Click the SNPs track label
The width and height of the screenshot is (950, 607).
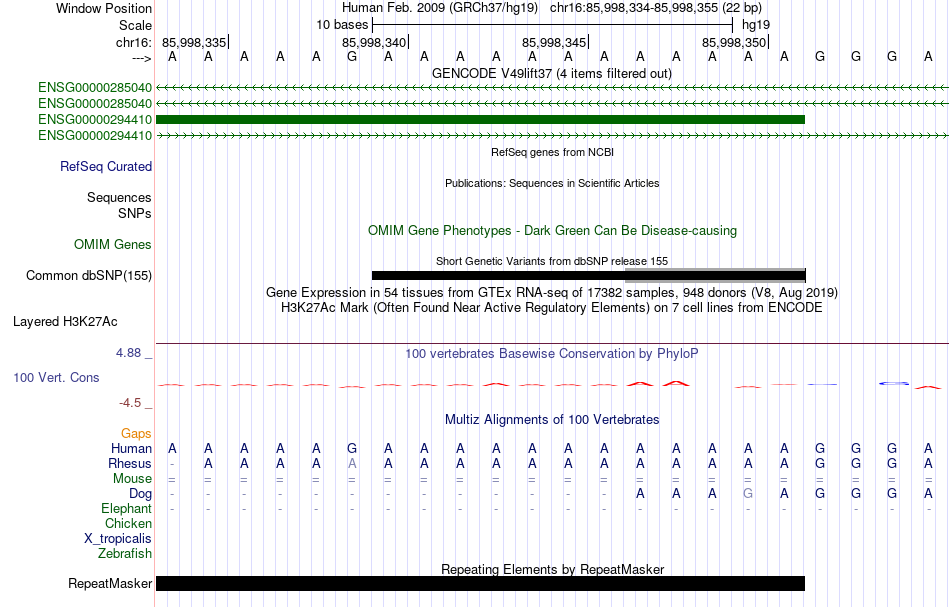(135, 213)
